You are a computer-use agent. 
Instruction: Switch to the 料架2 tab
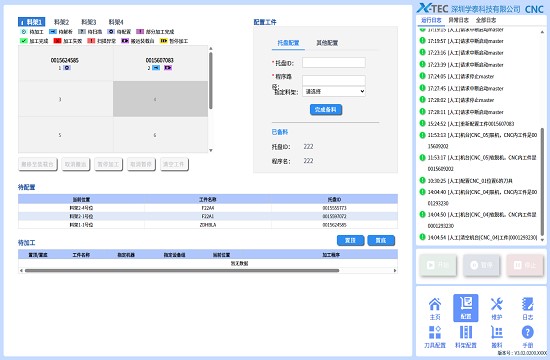(62, 22)
